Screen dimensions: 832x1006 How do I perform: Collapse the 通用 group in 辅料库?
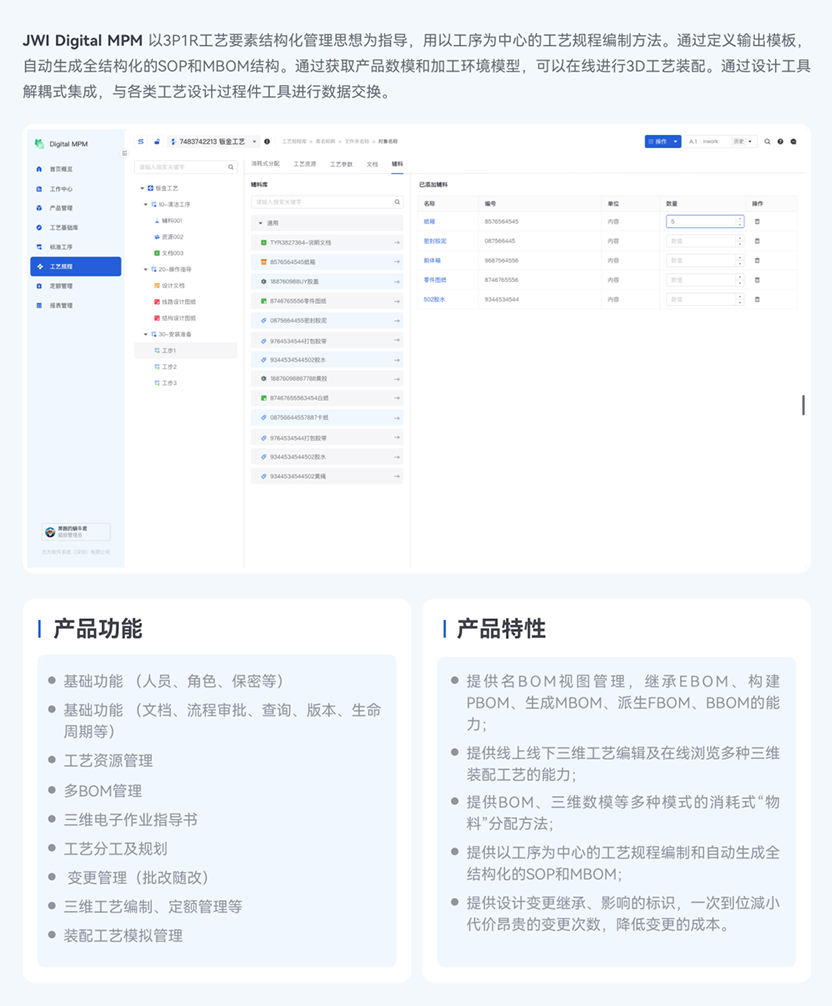point(260,223)
